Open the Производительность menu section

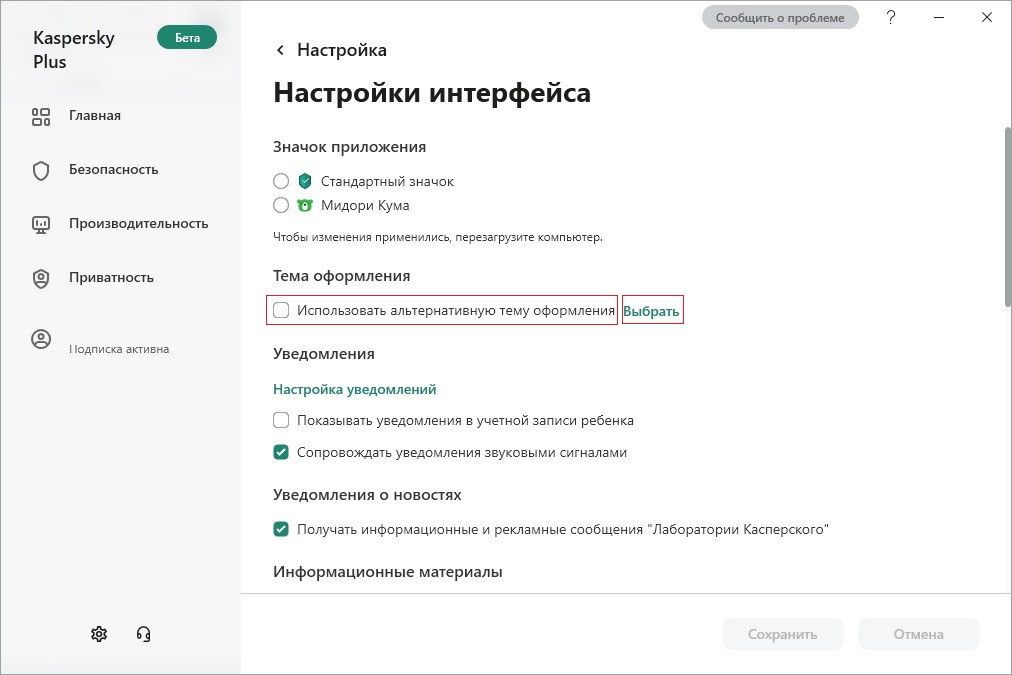click(139, 224)
